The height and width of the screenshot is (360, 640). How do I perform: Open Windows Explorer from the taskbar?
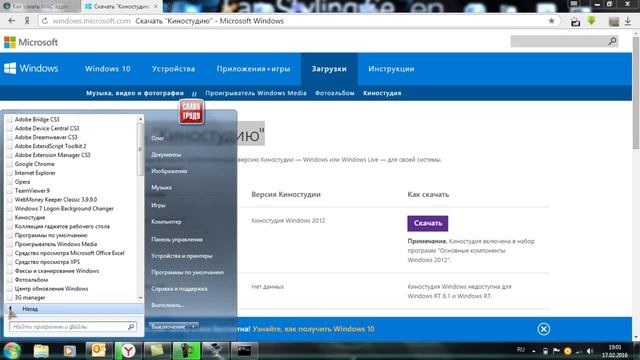click(41, 351)
